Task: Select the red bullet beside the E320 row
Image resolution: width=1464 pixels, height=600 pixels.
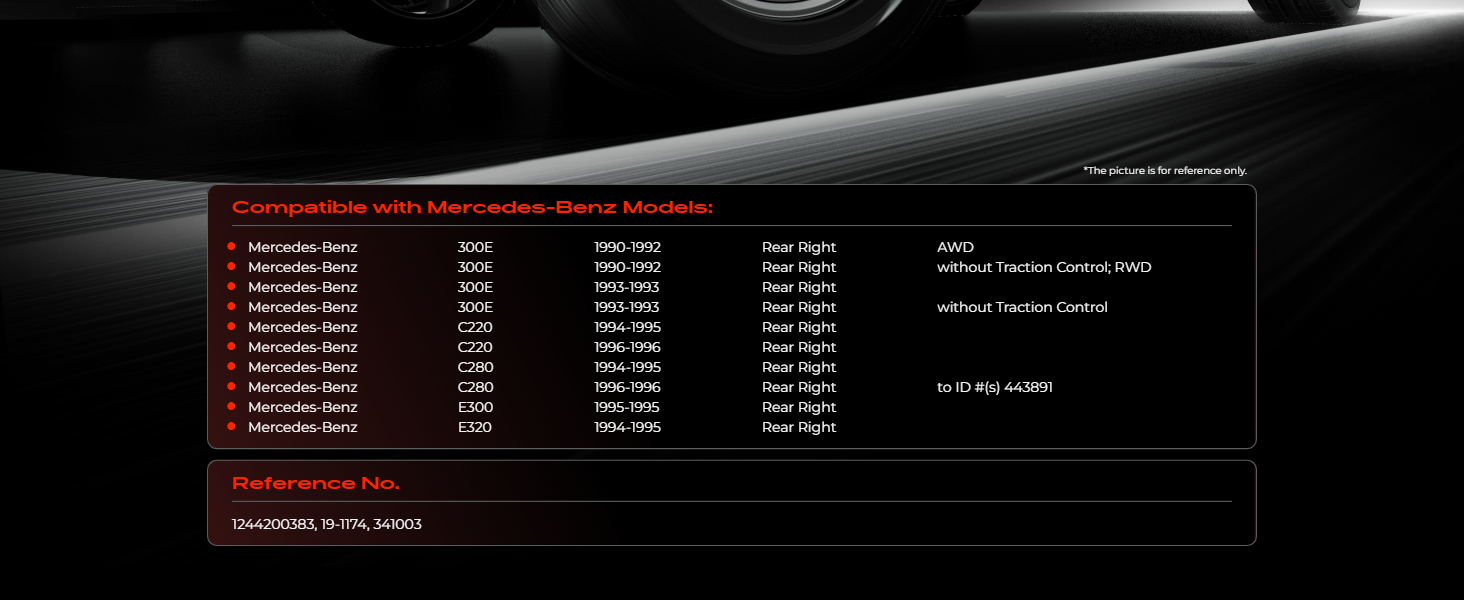Action: click(231, 426)
